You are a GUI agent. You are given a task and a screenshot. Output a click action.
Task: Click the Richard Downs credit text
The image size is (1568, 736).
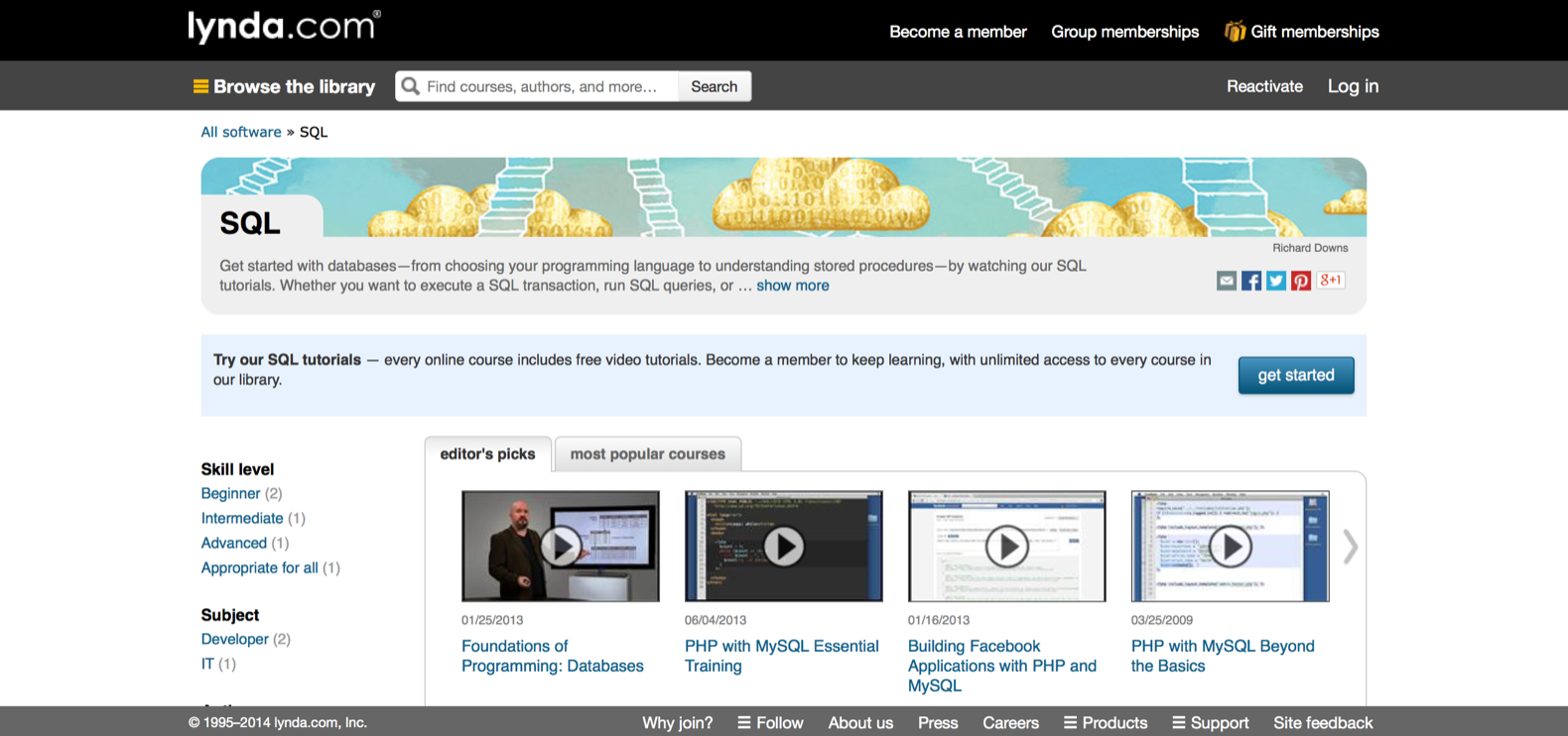1310,248
